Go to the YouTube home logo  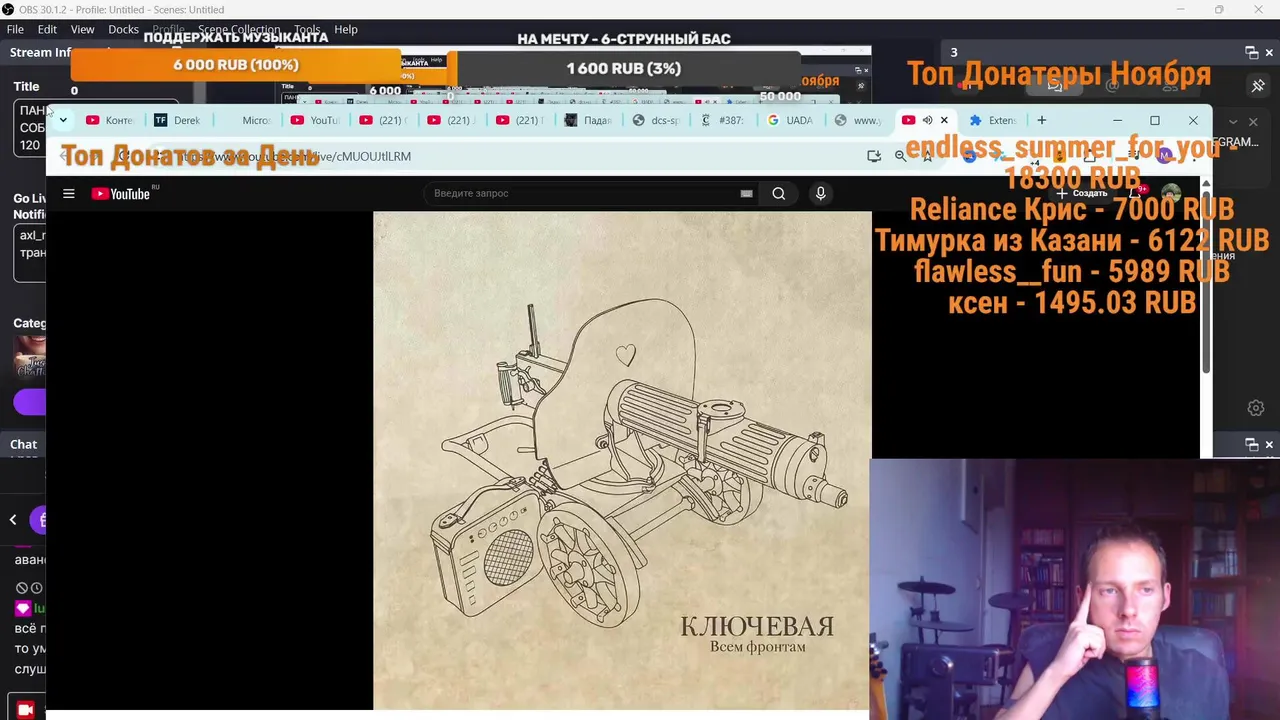click(x=122, y=193)
